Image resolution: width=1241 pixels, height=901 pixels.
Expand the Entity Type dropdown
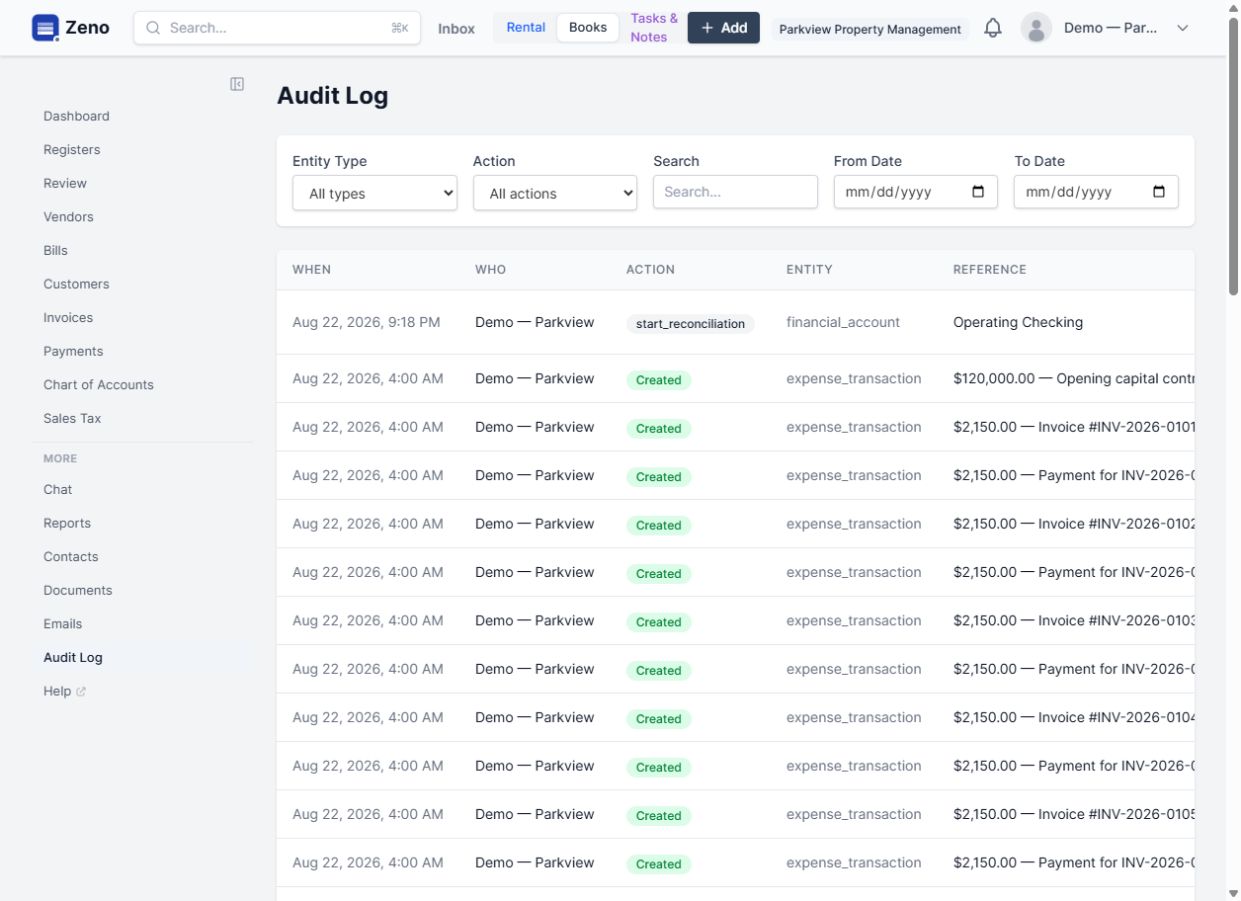coord(375,193)
